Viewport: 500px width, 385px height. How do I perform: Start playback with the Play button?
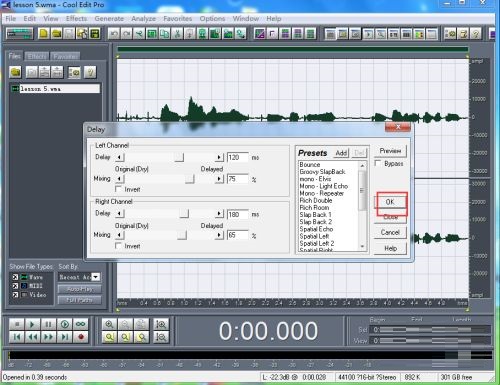click(32, 324)
